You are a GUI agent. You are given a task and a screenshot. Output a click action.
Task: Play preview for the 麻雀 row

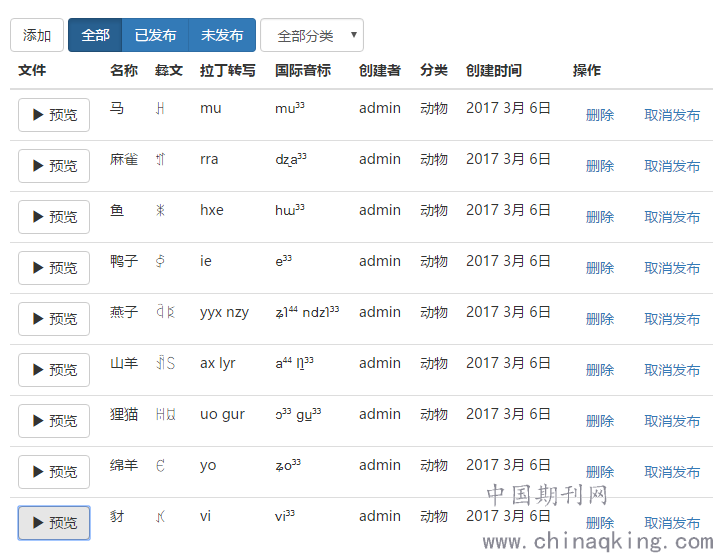(x=54, y=166)
